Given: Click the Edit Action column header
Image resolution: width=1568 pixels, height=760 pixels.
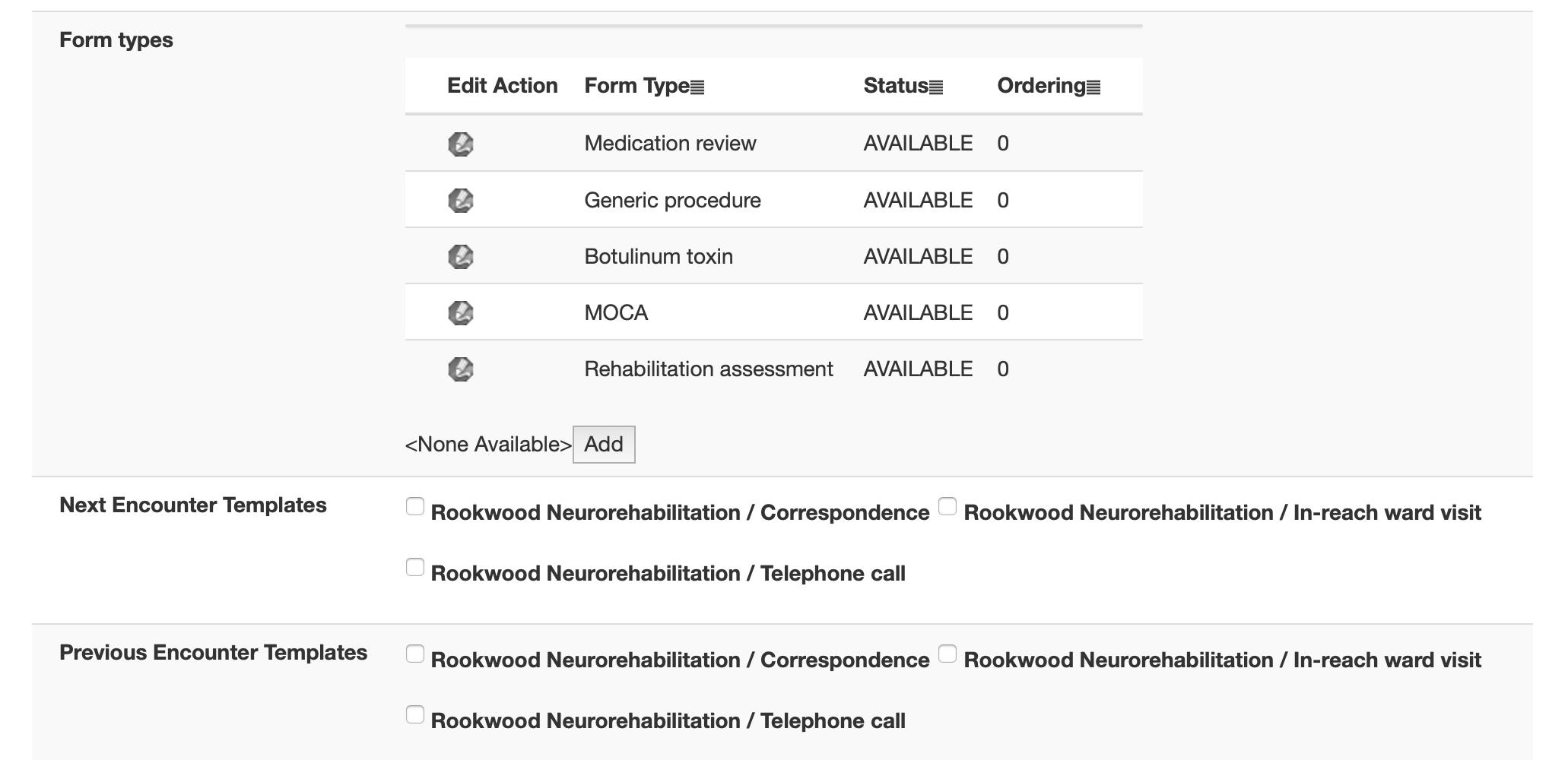Looking at the screenshot, I should tap(501, 85).
